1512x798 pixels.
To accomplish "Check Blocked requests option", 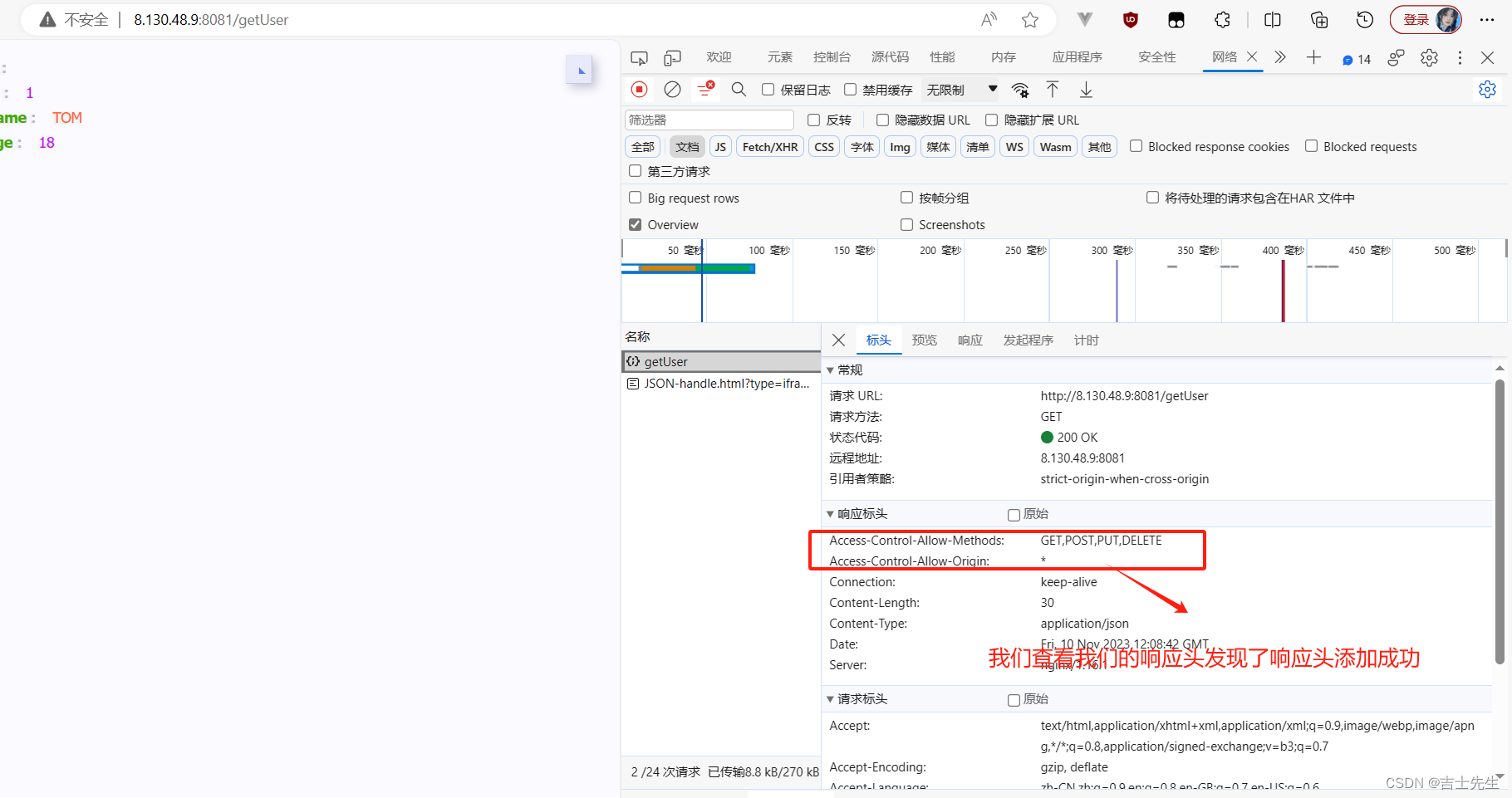I will click(1311, 146).
